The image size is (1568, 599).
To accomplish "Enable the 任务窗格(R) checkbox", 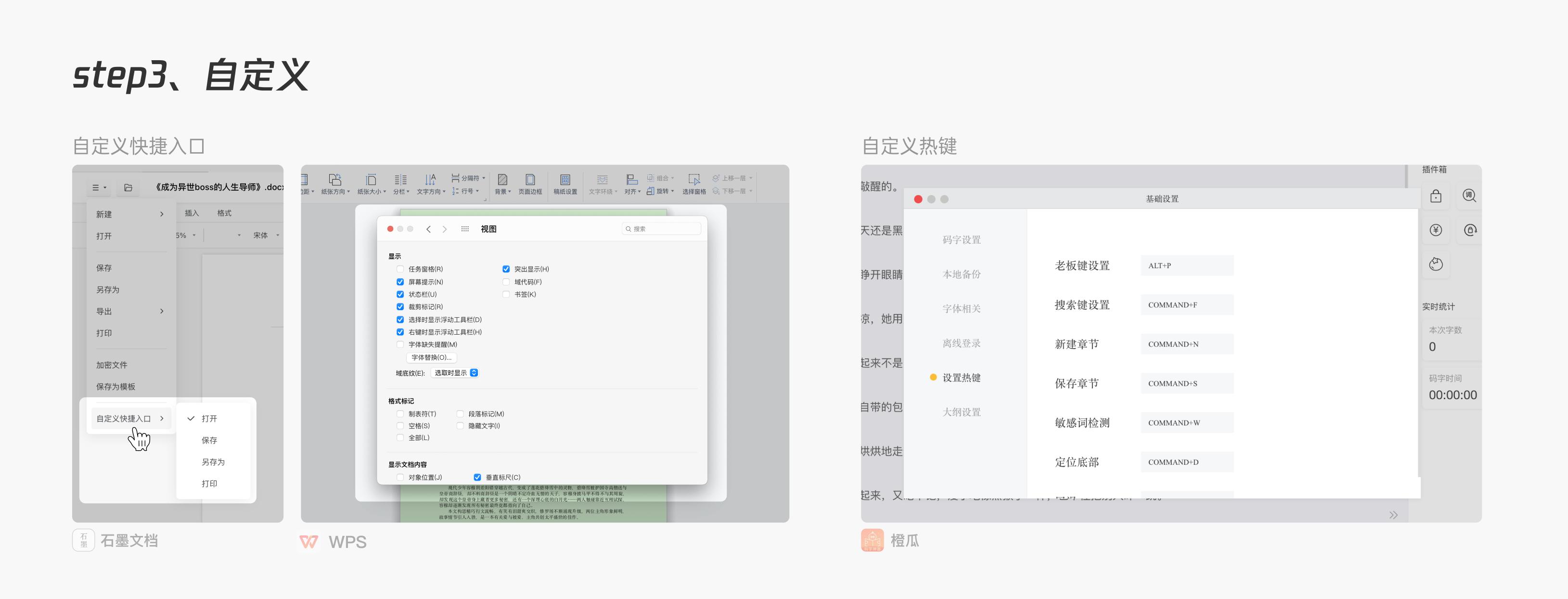I will click(x=400, y=269).
